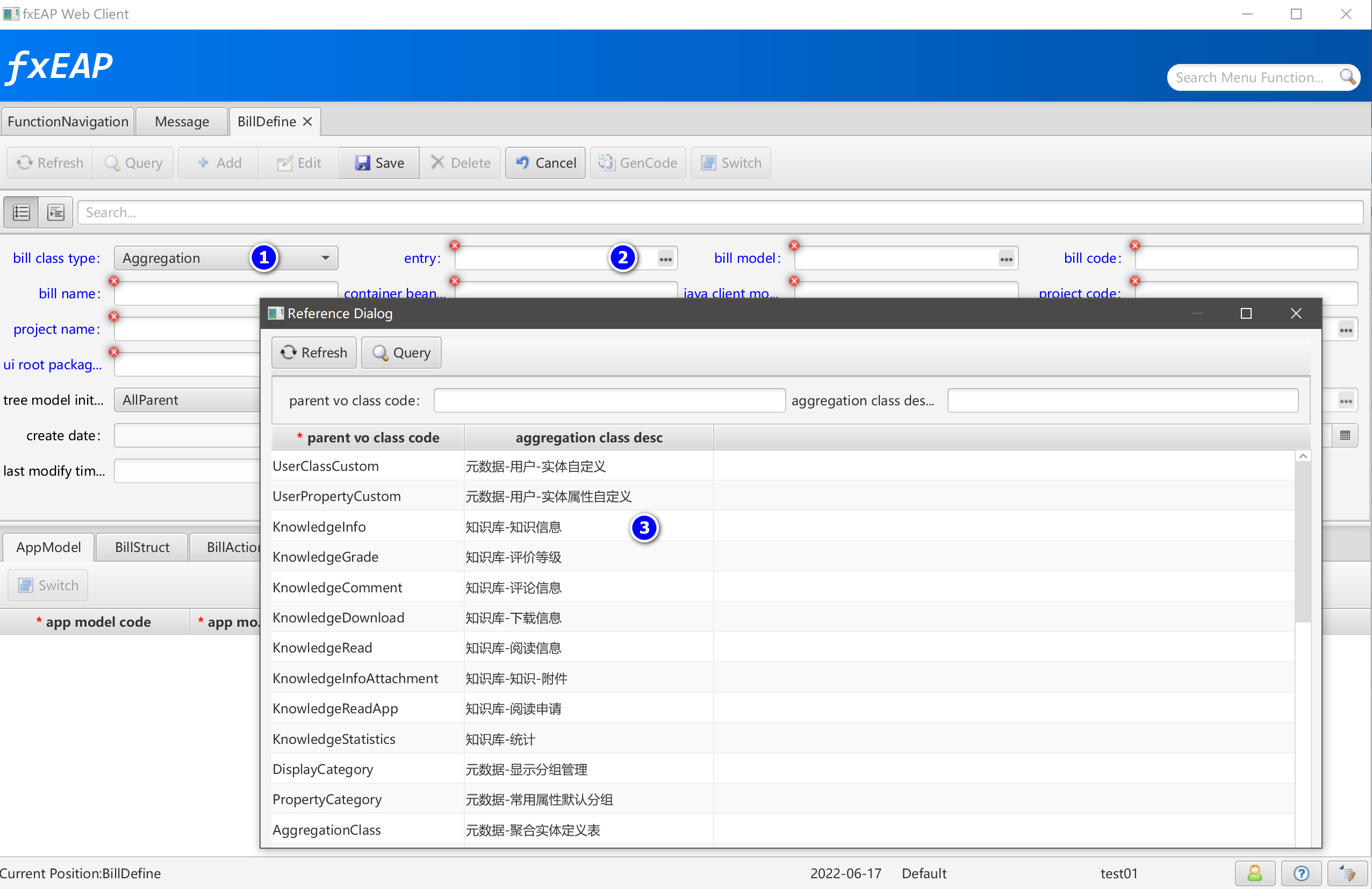This screenshot has height=889, width=1372.
Task: Click into the bill code field
Action: [x=1246, y=259]
